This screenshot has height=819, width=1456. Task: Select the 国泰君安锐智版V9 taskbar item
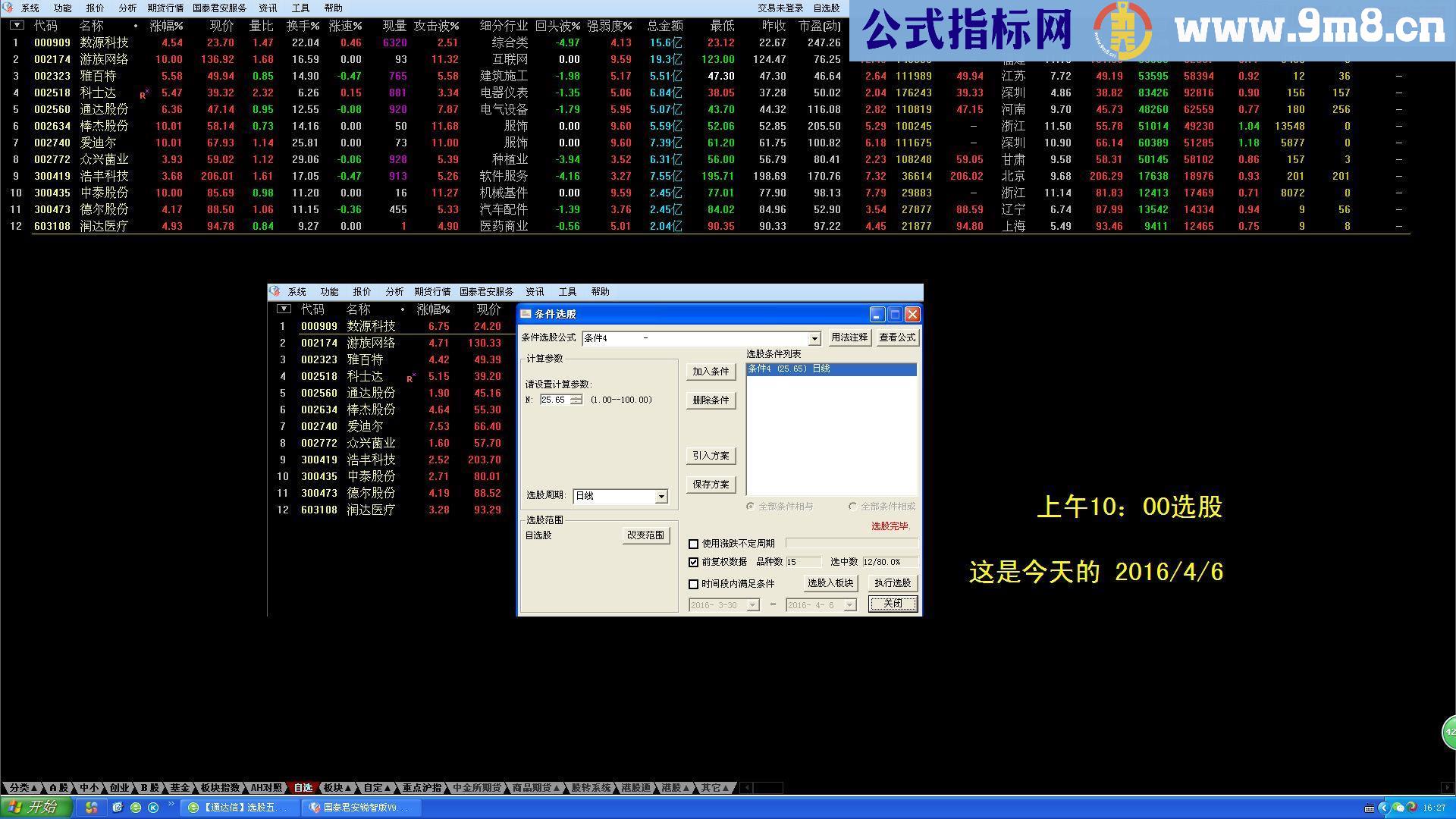point(360,808)
